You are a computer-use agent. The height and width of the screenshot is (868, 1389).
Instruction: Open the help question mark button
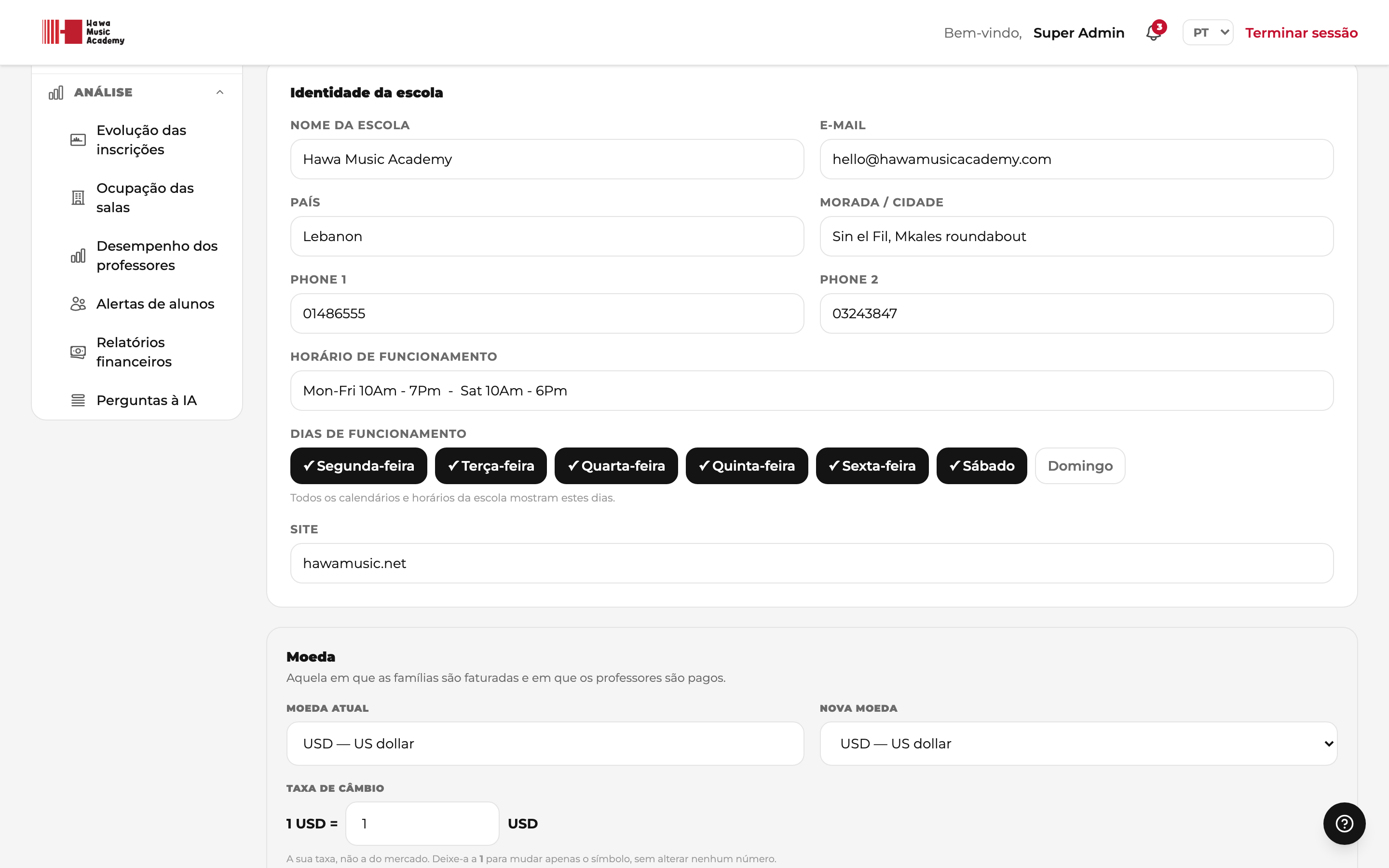(1344, 823)
